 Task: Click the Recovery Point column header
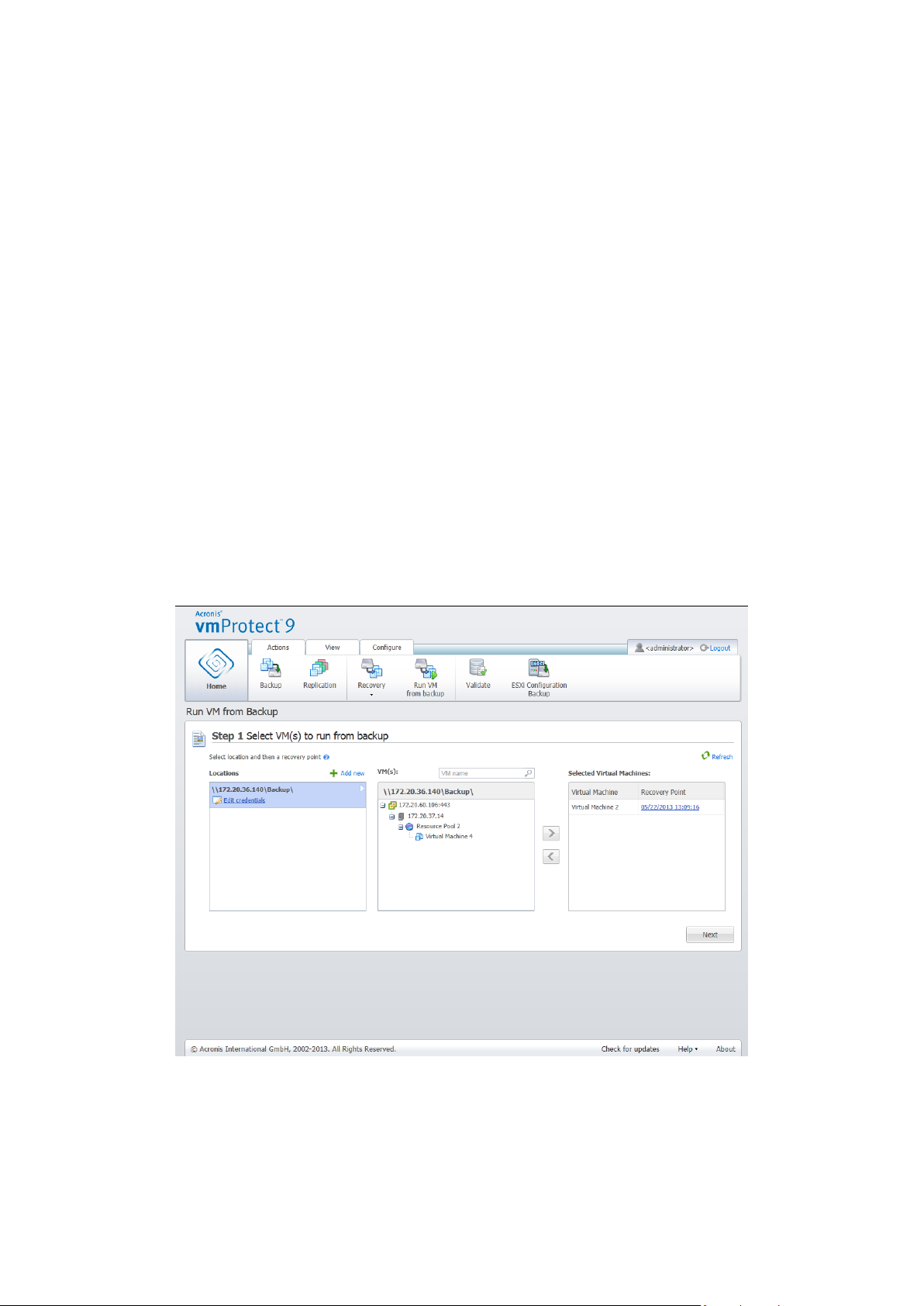(681, 792)
